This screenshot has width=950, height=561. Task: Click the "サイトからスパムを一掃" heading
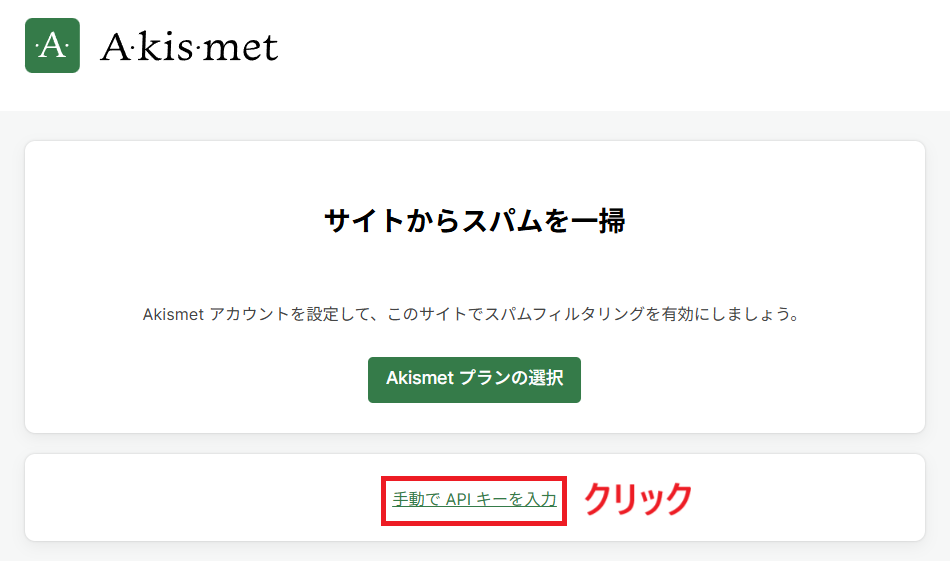(474, 221)
